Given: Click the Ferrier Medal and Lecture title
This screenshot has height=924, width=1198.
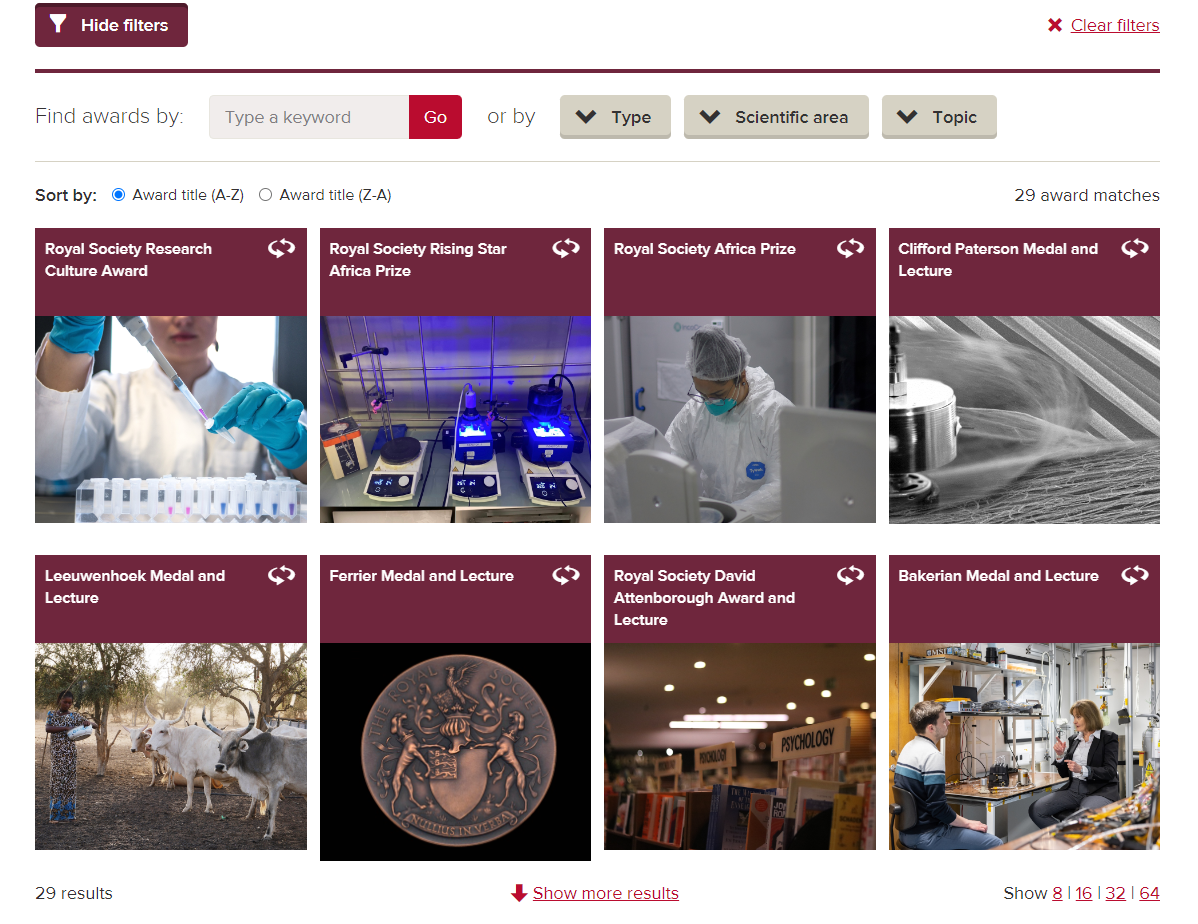Looking at the screenshot, I should [x=422, y=576].
